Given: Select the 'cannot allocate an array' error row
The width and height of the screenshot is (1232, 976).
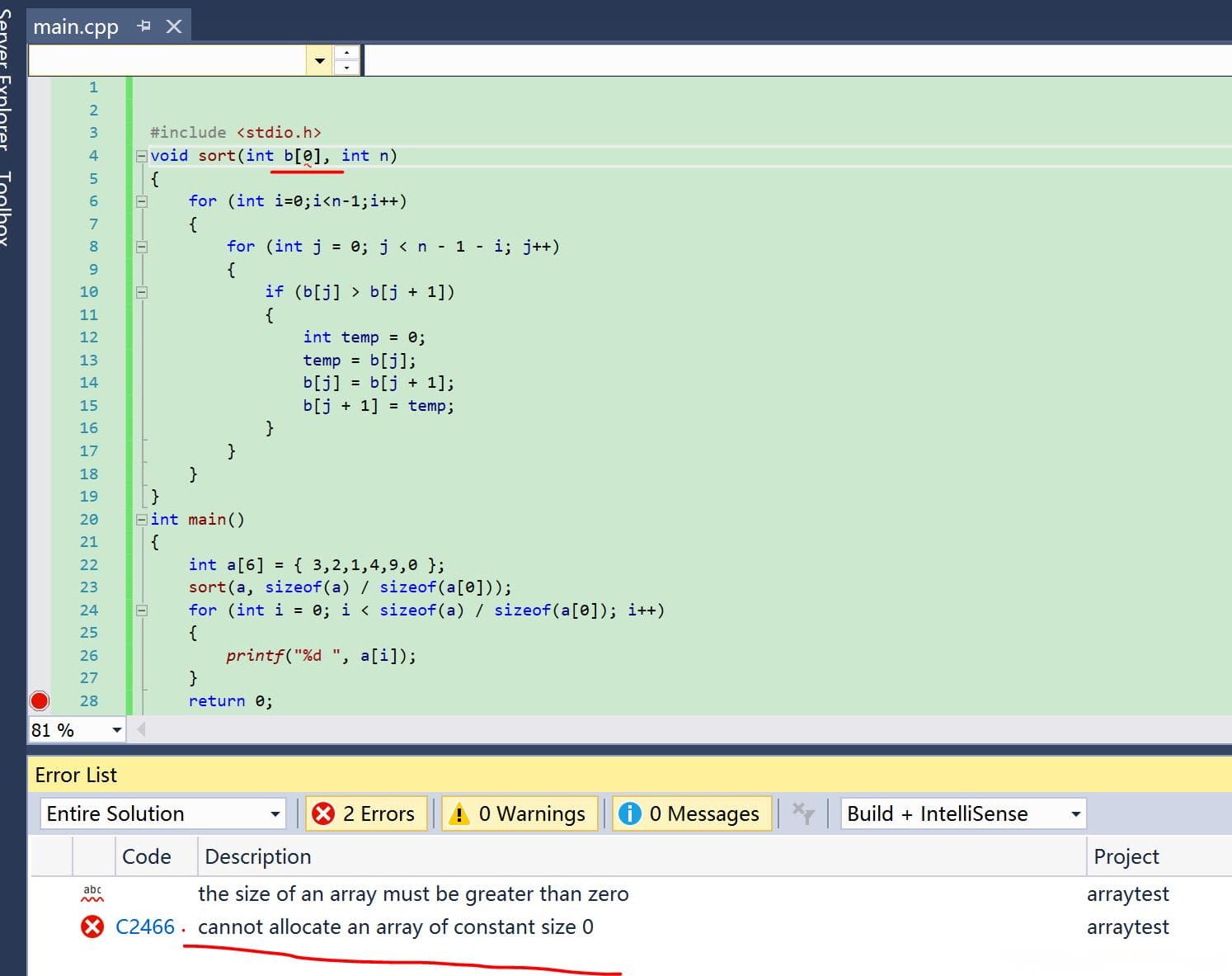Looking at the screenshot, I should pyautogui.click(x=631, y=927).
